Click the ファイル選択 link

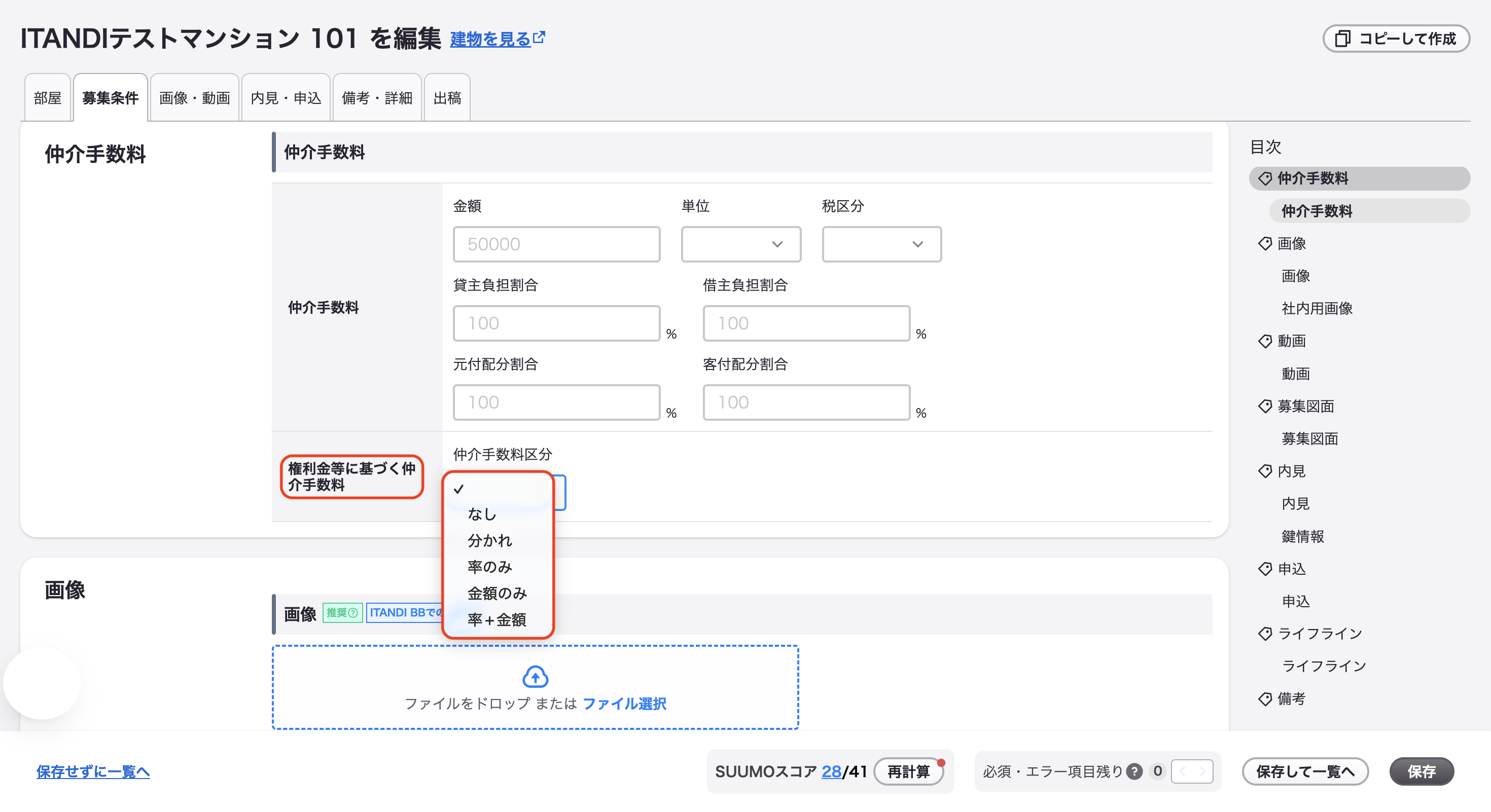tap(624, 704)
